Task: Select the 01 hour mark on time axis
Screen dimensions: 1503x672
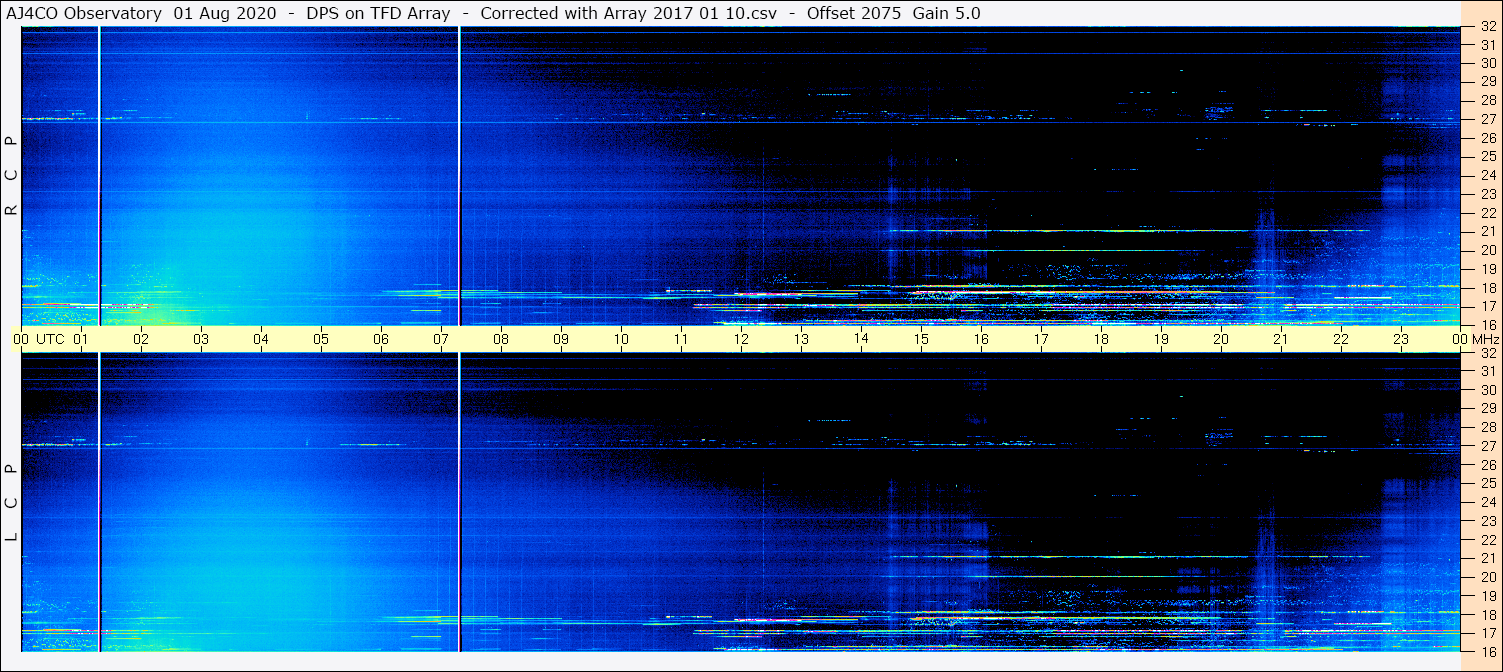Action: tap(81, 339)
